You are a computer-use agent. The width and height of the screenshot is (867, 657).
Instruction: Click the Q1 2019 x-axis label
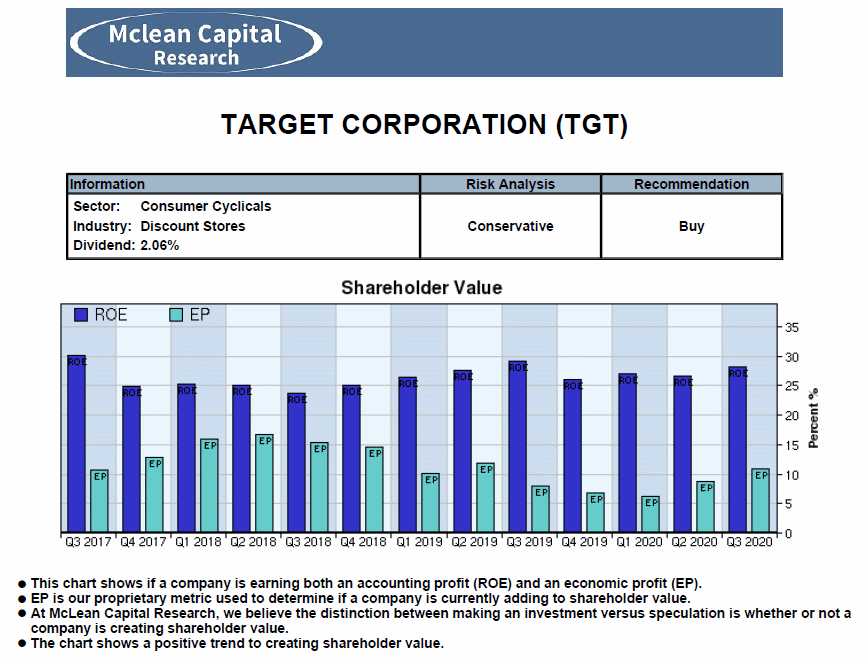[x=419, y=542]
